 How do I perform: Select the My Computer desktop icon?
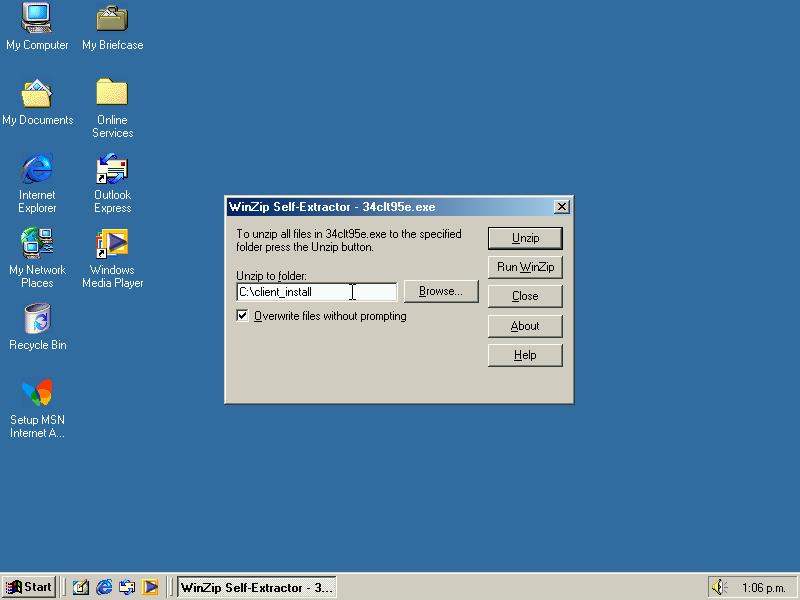[x=37, y=27]
